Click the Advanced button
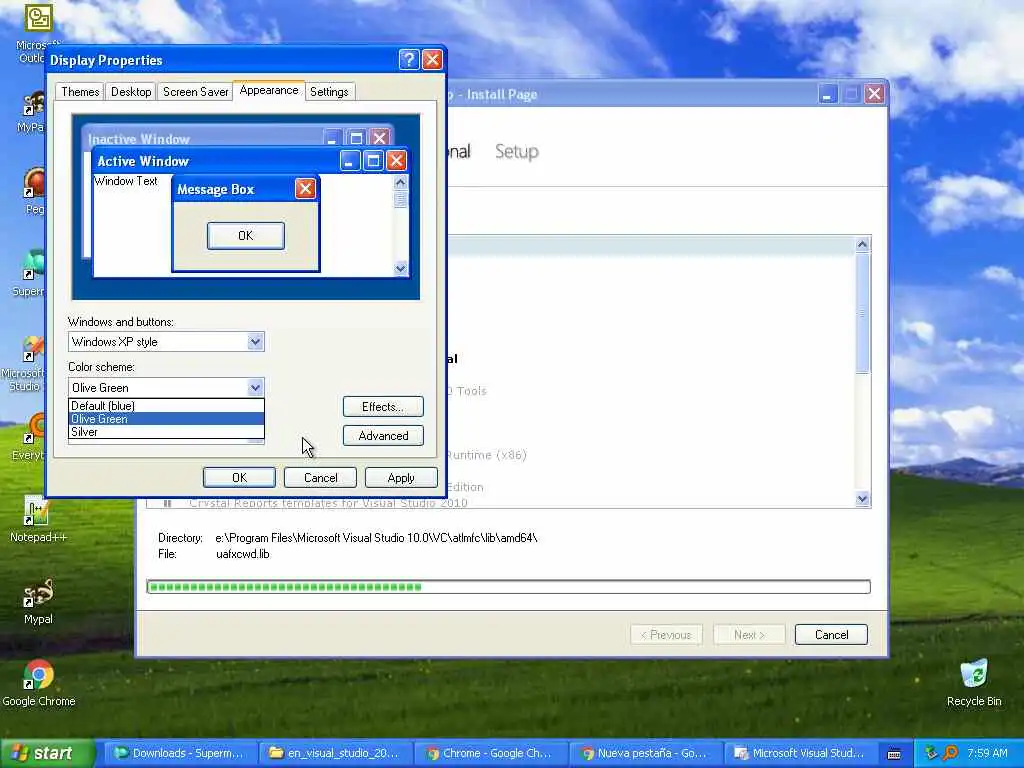Screen dimensions: 1024x768 click(x=383, y=436)
